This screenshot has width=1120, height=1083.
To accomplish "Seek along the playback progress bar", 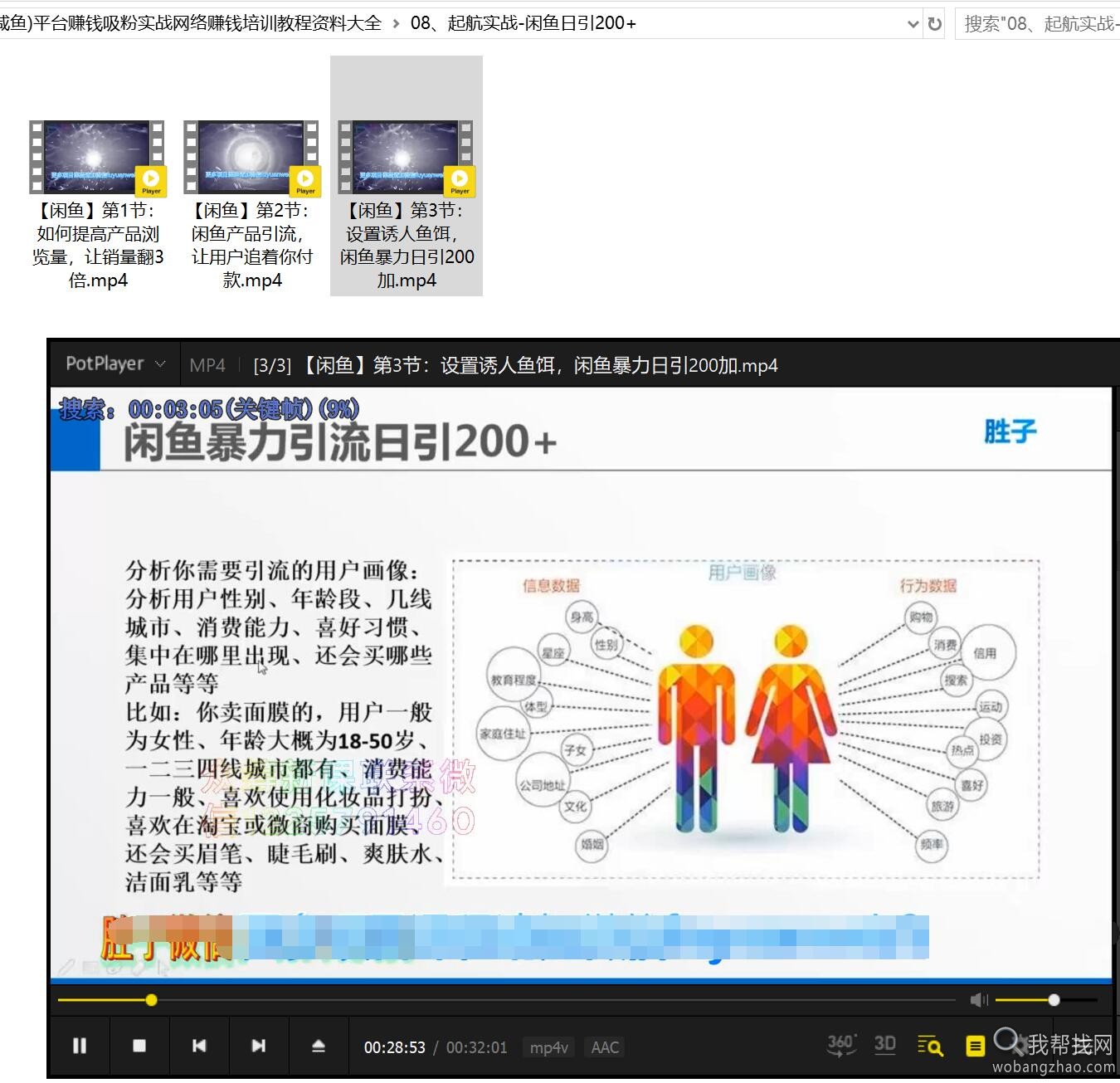I will [x=505, y=1000].
